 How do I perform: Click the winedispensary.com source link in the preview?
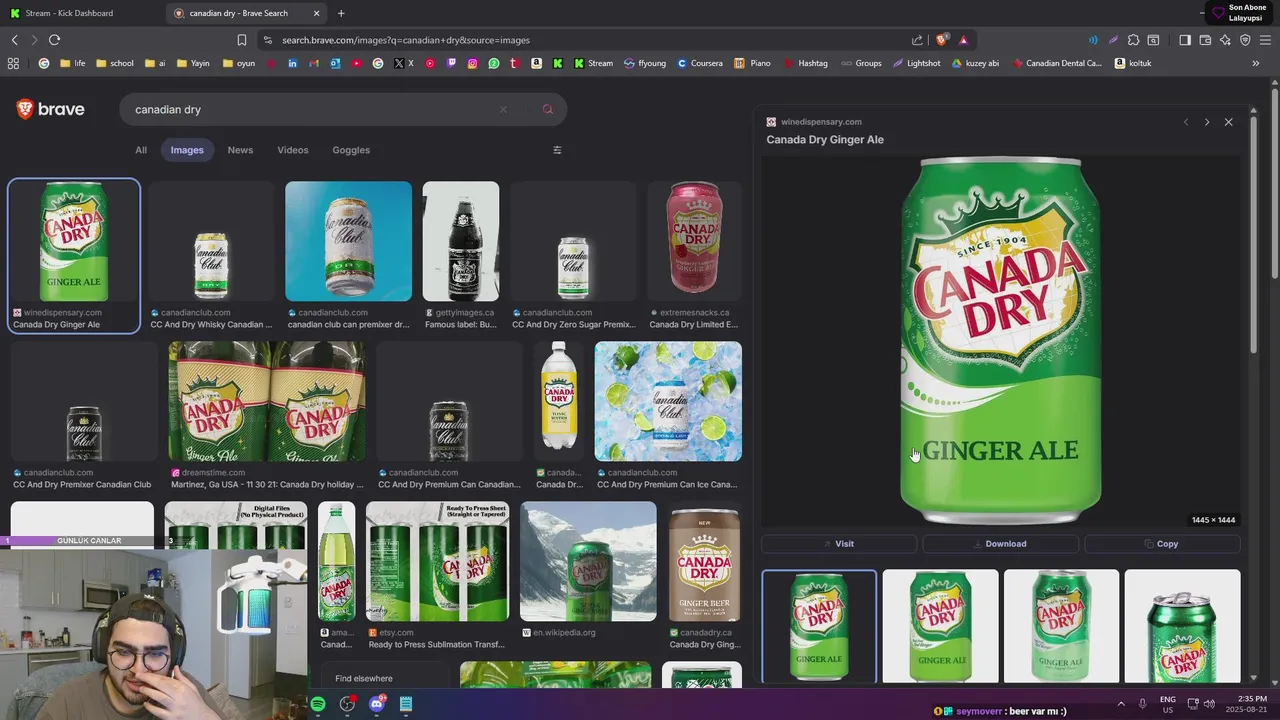[820, 122]
